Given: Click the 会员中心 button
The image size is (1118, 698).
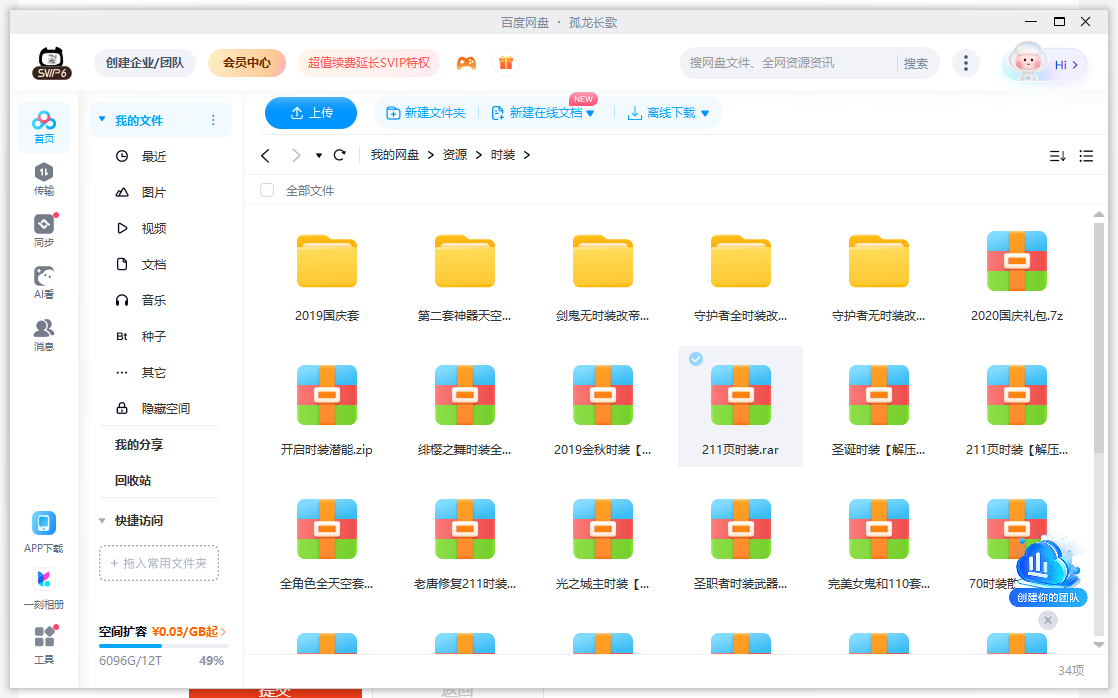Looking at the screenshot, I should point(247,63).
